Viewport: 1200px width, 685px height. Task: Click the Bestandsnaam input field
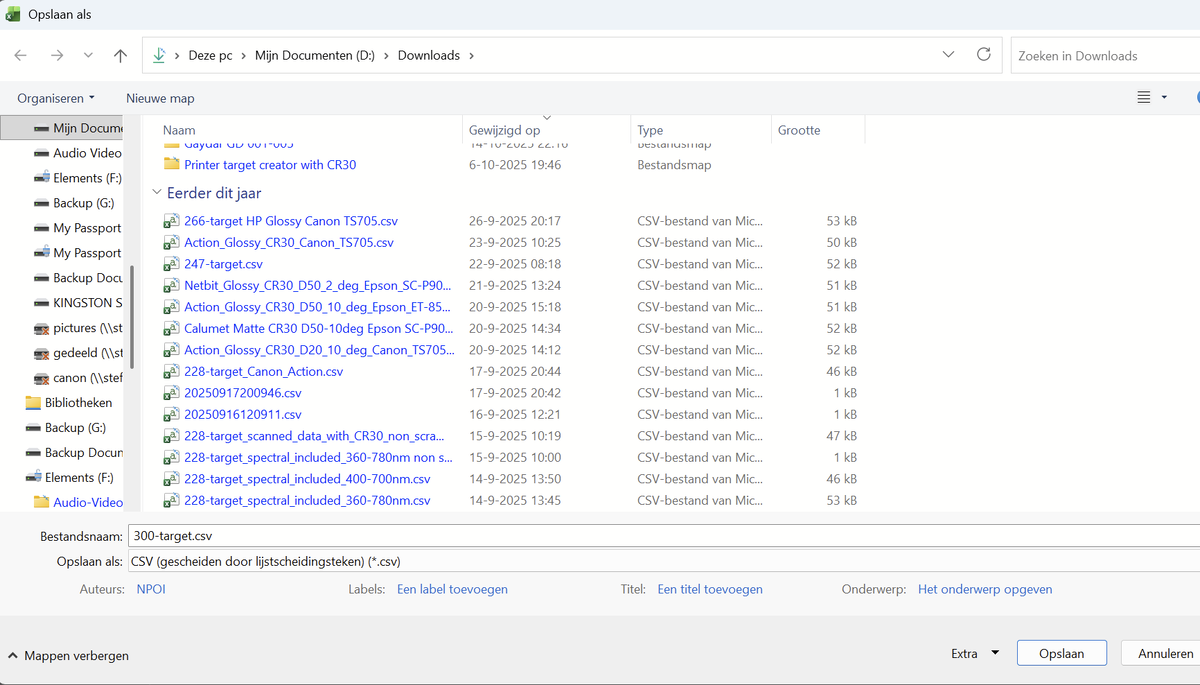(x=660, y=536)
